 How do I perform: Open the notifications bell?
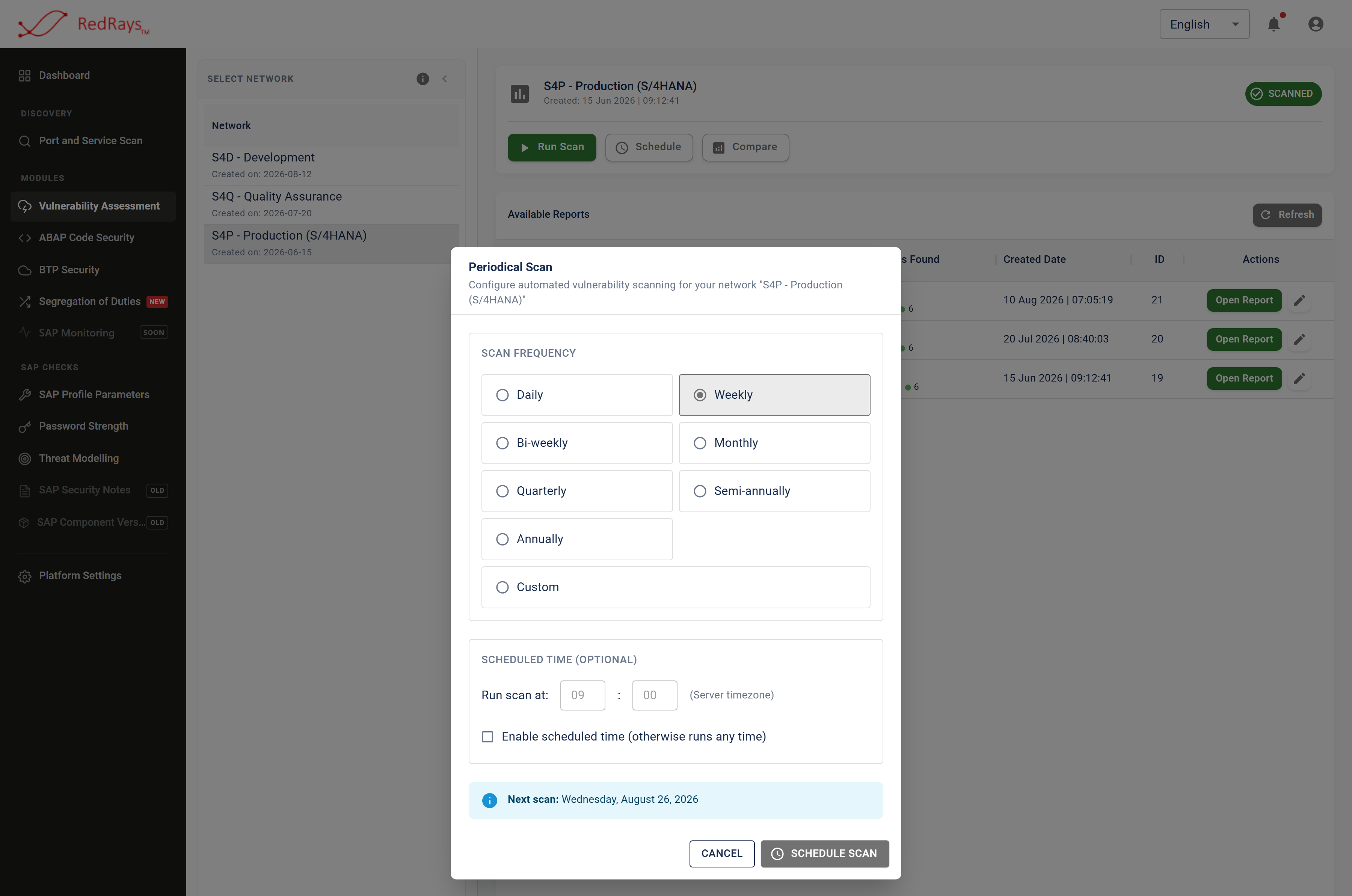[1274, 24]
